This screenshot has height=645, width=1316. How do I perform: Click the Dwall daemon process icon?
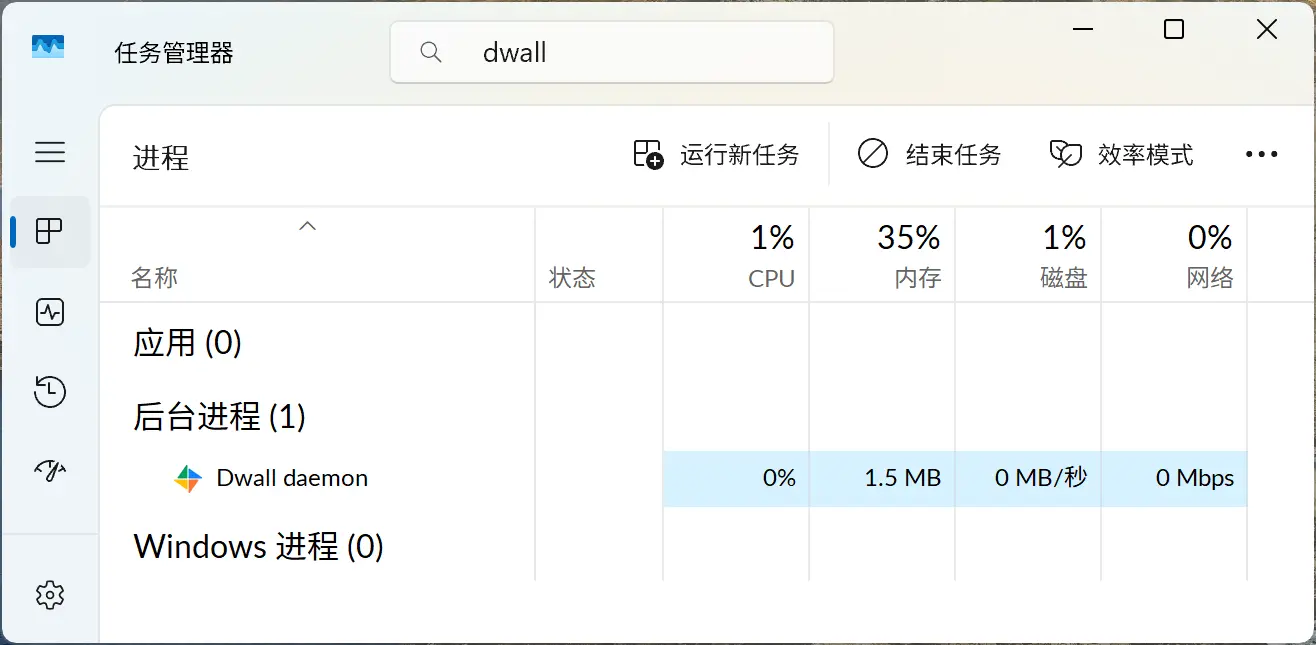[x=188, y=478]
